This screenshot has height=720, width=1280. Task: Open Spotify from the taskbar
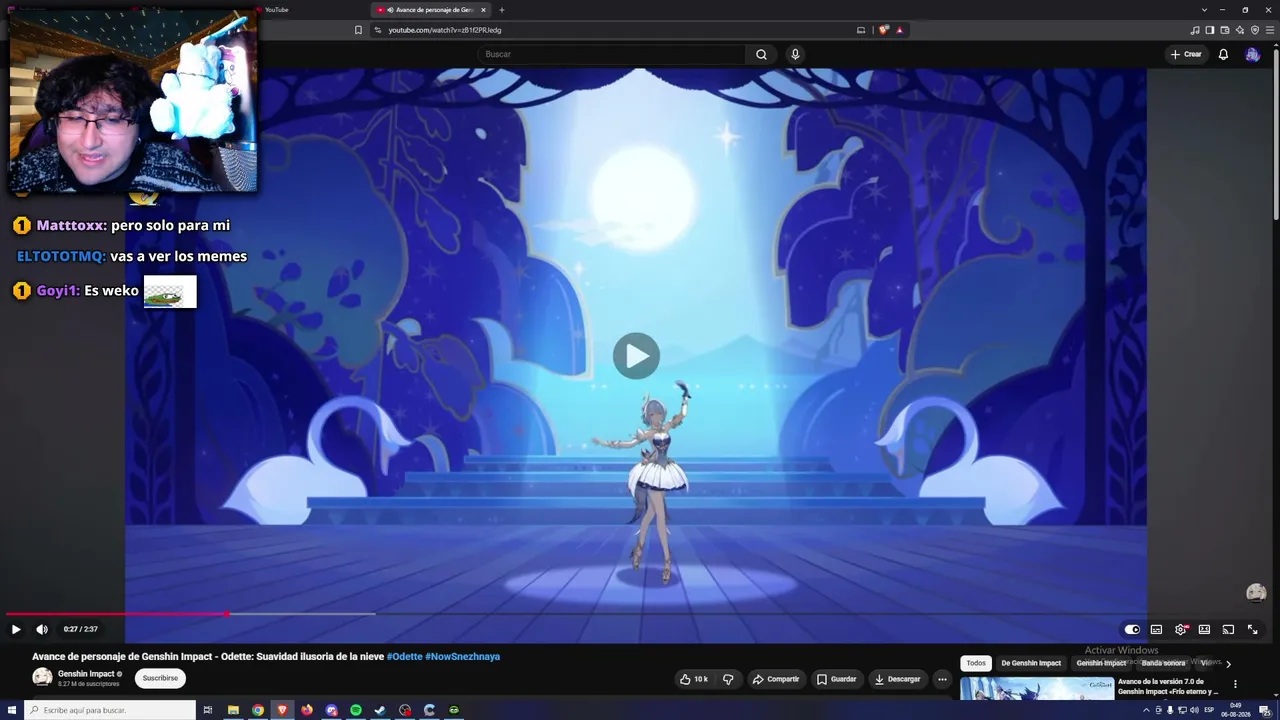point(356,710)
